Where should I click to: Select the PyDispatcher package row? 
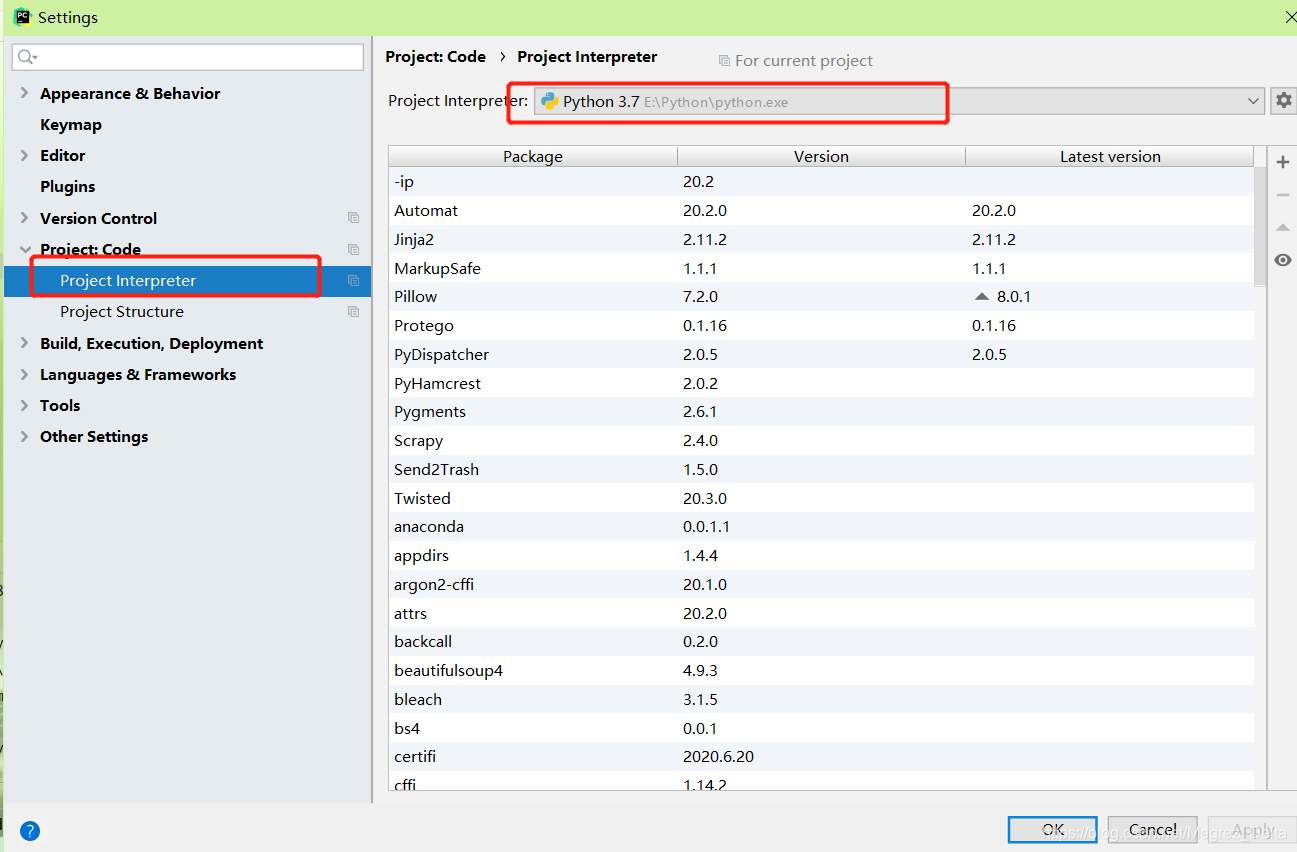pyautogui.click(x=821, y=355)
